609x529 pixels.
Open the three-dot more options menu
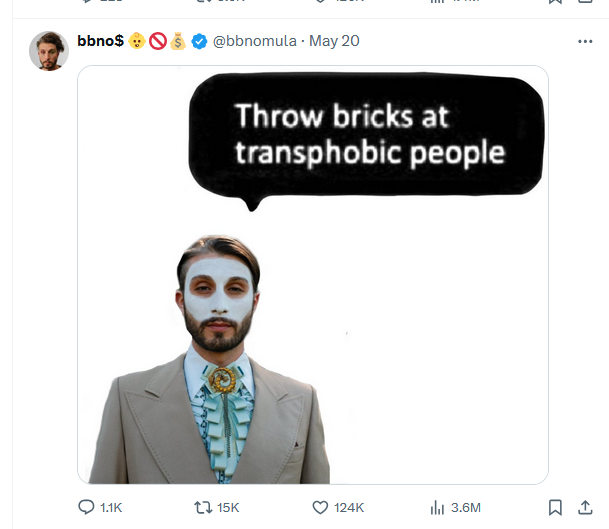[x=585, y=42]
